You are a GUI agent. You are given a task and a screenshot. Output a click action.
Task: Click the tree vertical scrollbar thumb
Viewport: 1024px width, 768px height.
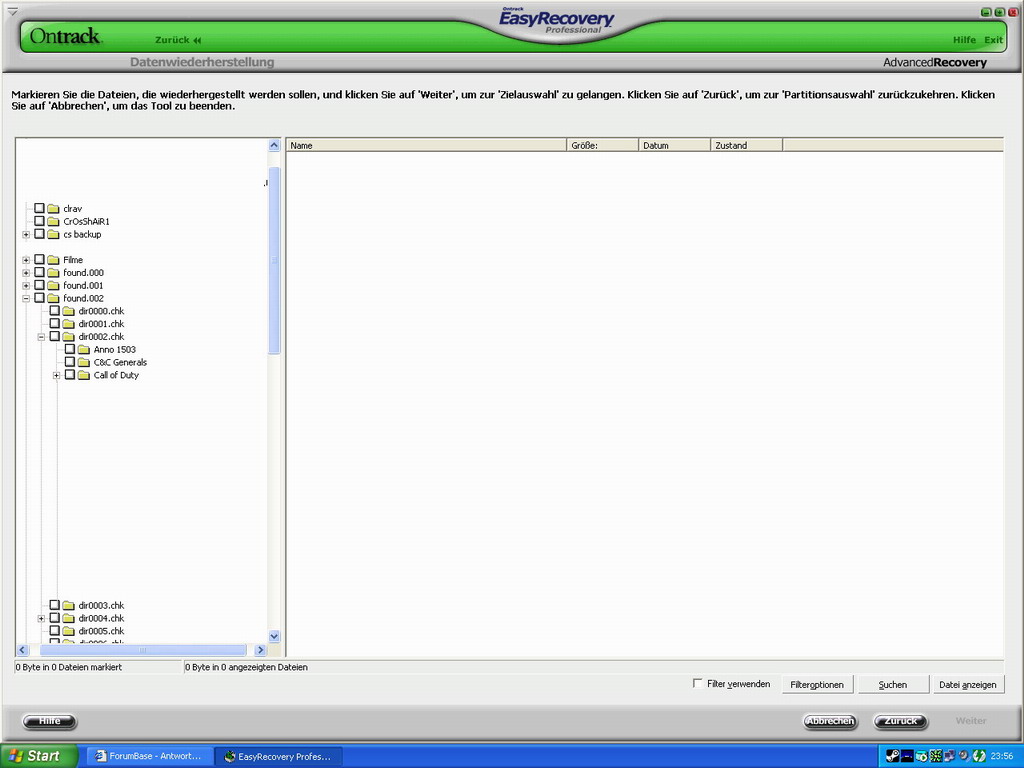(x=274, y=260)
